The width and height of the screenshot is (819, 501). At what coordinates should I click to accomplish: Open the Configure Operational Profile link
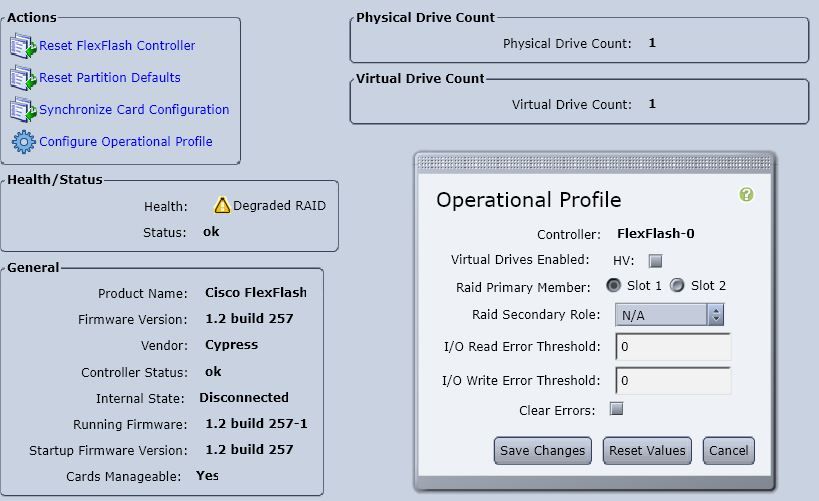coord(126,142)
